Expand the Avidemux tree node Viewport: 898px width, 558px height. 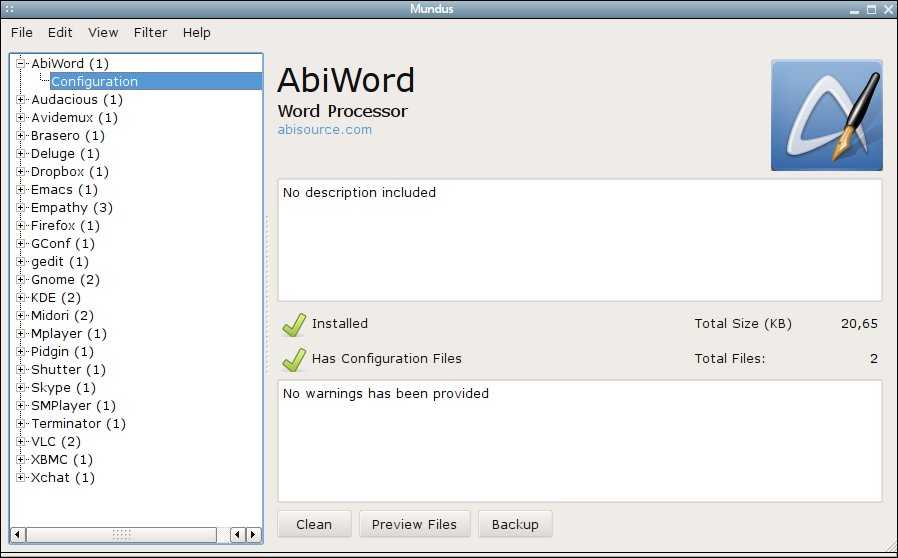21,117
